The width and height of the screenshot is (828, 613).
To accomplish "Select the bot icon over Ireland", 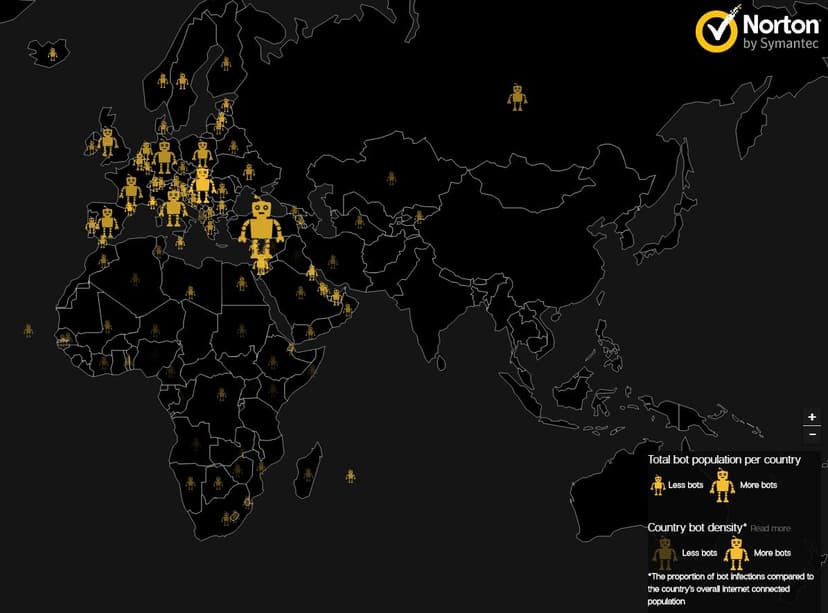I will (x=91, y=147).
